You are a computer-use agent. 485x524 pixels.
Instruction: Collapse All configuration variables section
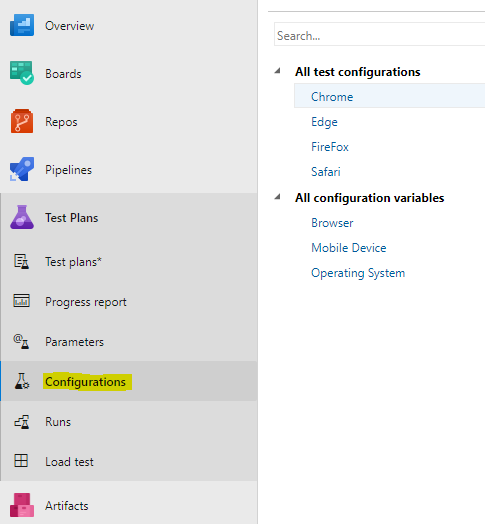tap(277, 197)
